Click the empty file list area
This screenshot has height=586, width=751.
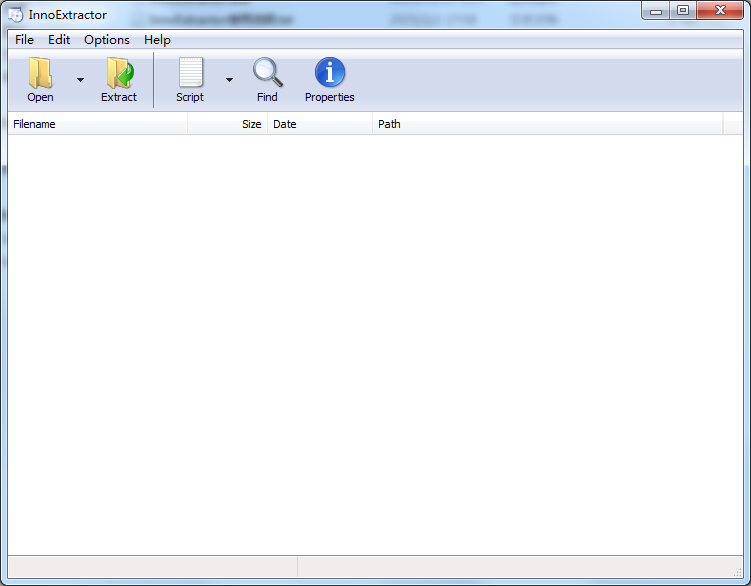[375, 340]
